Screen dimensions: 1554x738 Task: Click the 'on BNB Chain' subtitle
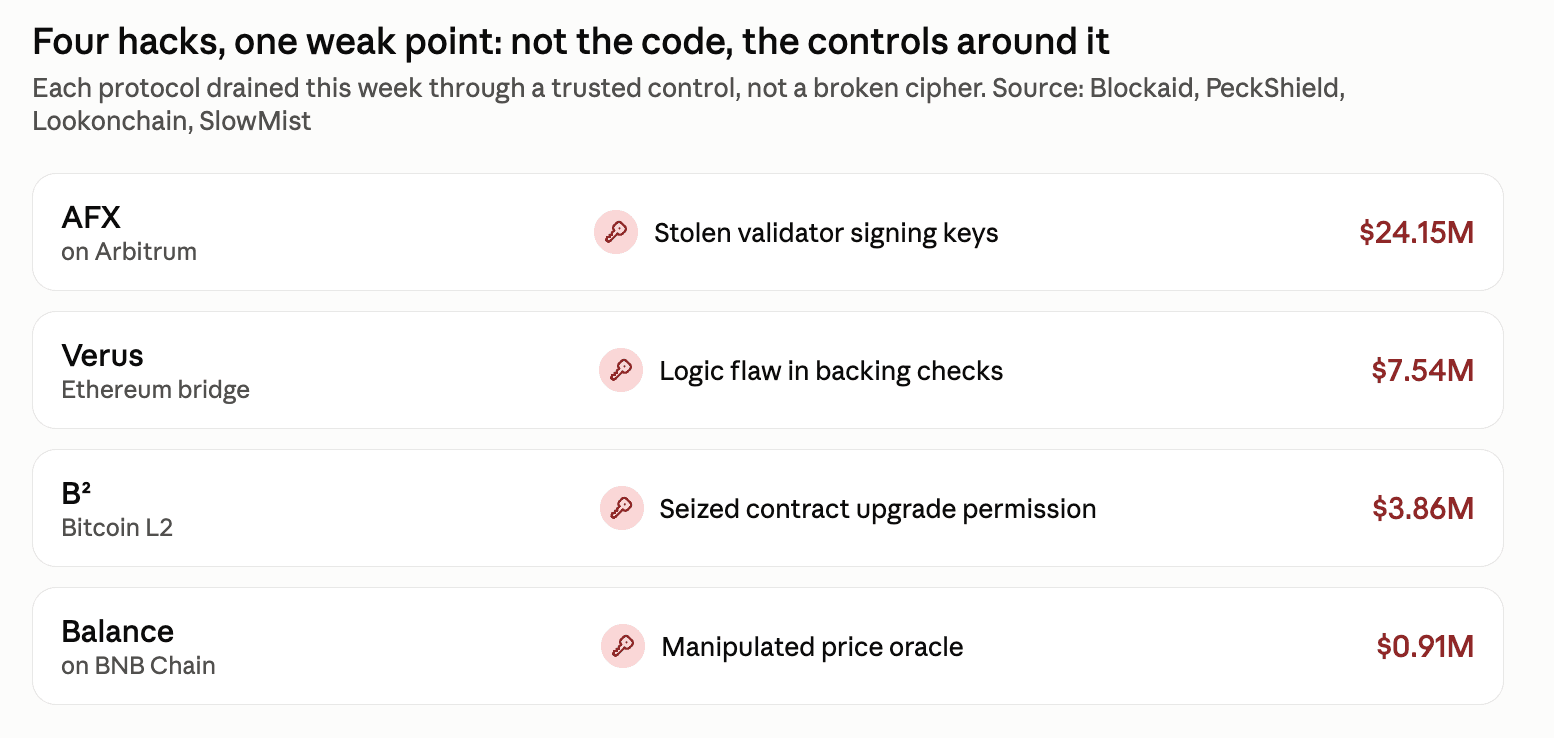click(138, 665)
